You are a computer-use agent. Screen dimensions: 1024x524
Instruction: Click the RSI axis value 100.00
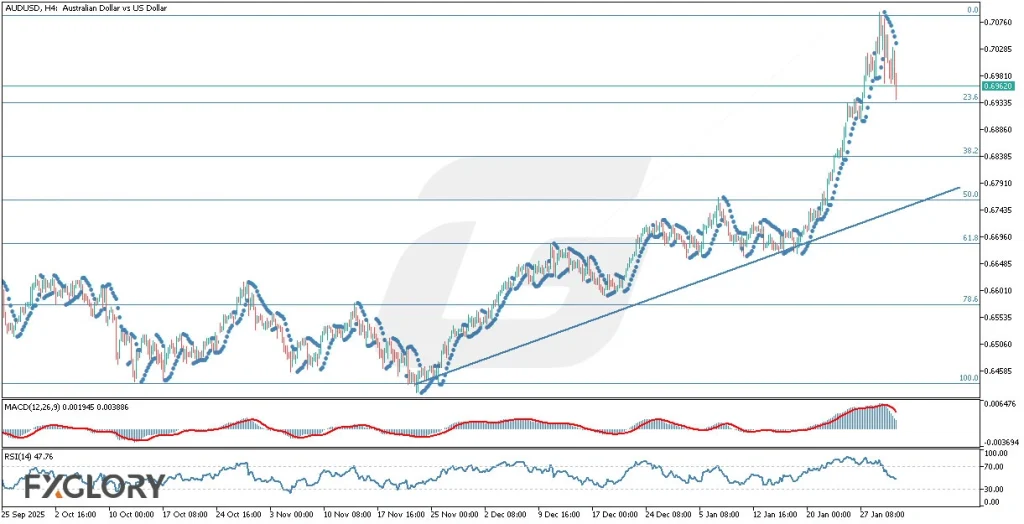(997, 453)
